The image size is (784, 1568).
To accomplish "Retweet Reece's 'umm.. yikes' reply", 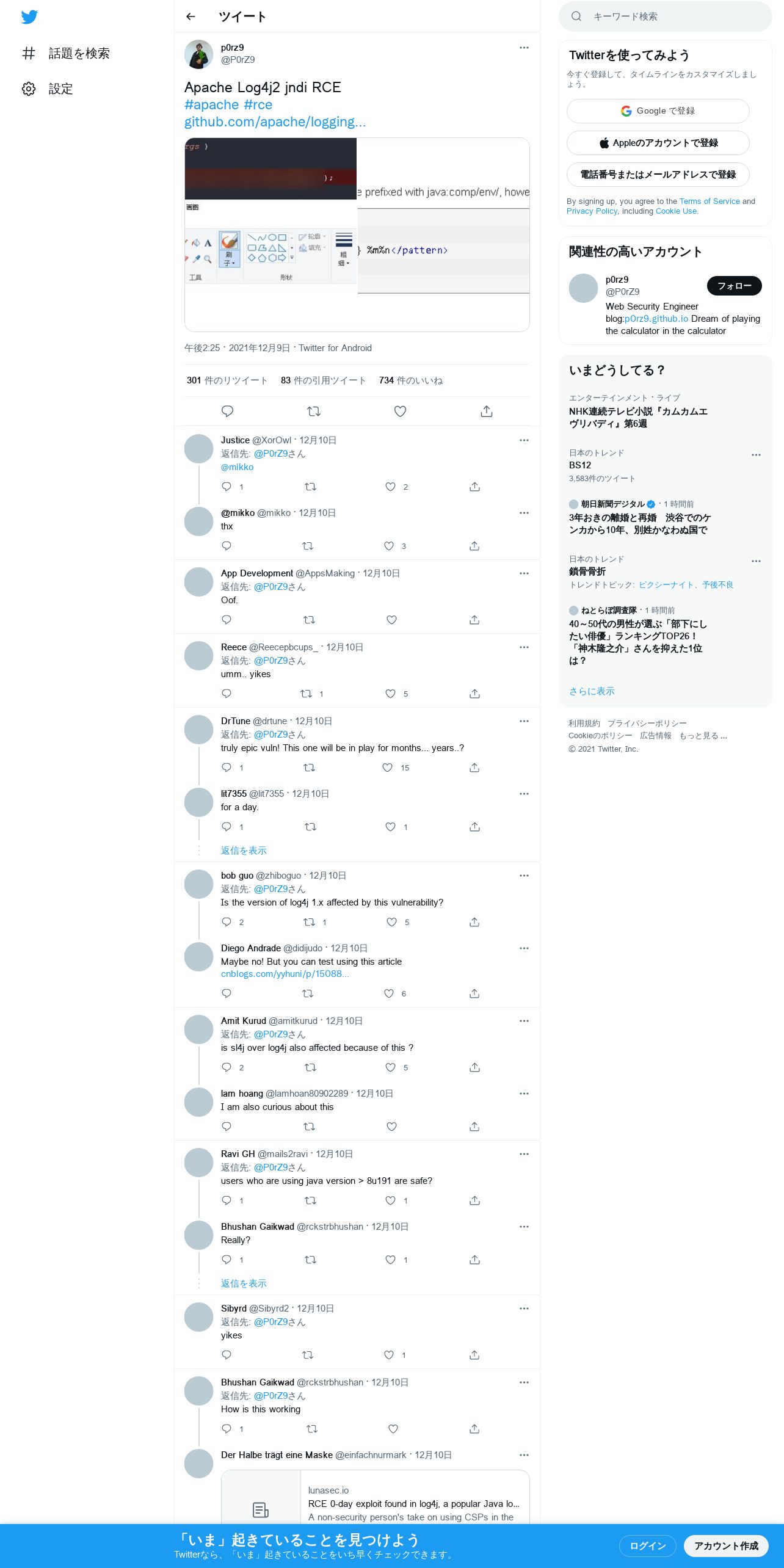I will tap(307, 694).
